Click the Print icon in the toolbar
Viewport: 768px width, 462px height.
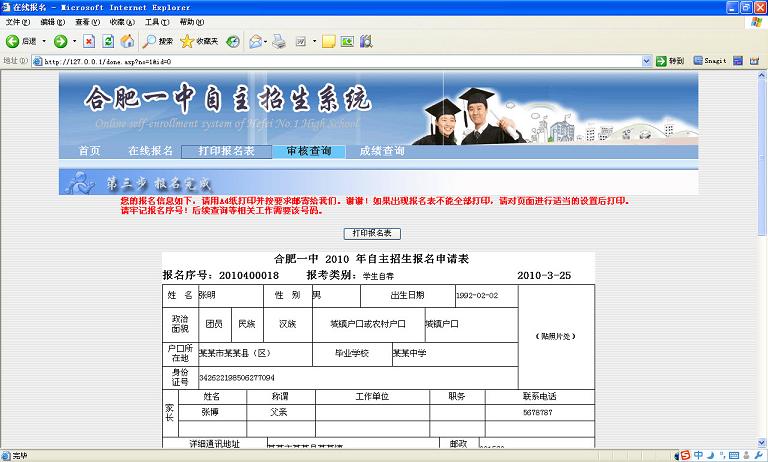(x=279, y=41)
